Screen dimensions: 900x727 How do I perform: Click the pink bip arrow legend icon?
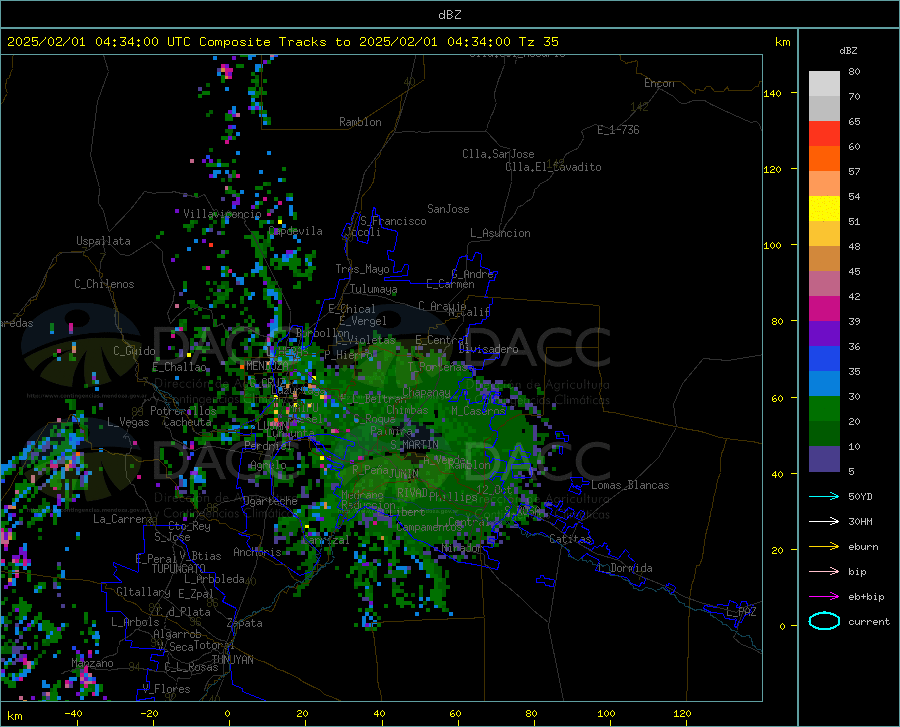(824, 572)
